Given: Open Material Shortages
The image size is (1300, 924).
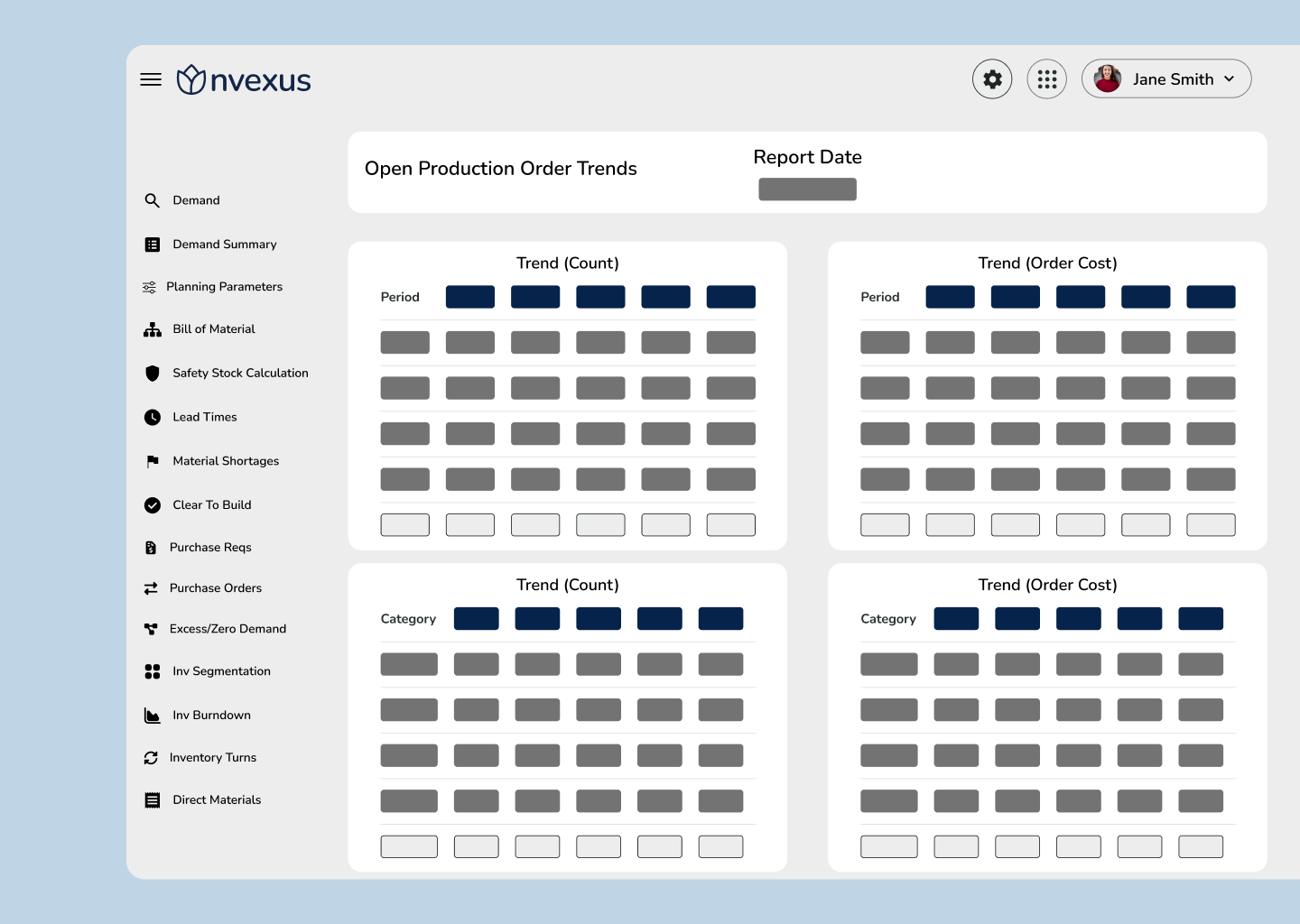Looking at the screenshot, I should click(x=226, y=461).
